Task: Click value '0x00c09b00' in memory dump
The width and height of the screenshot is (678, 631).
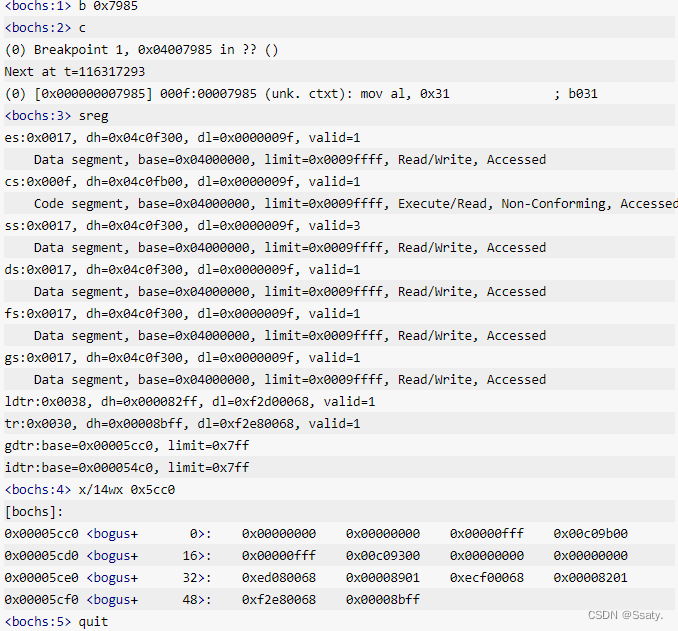Action: [x=591, y=534]
